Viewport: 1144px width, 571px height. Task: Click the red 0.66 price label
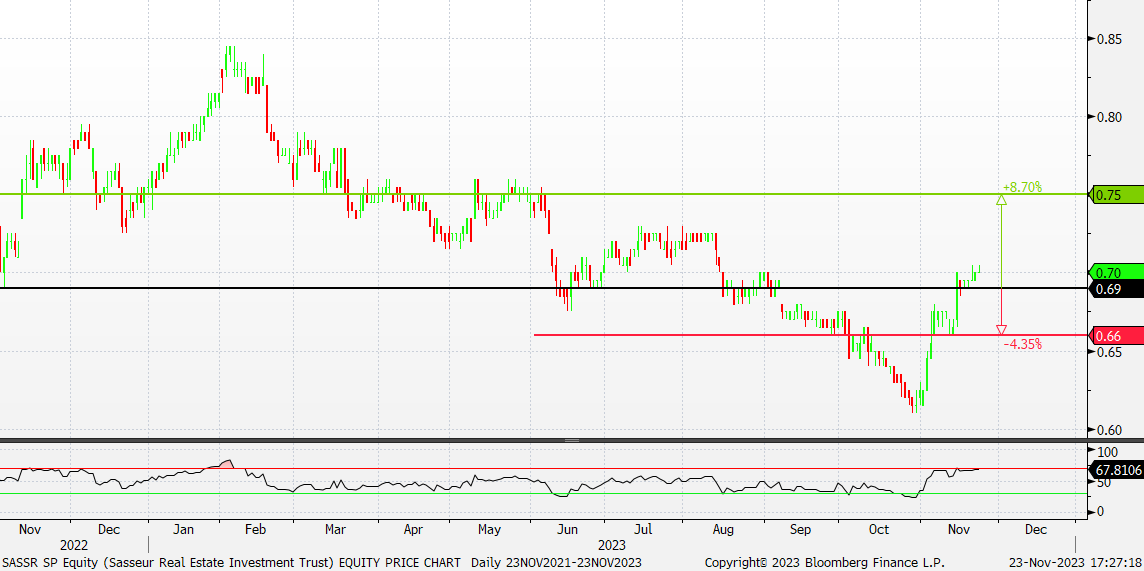(1116, 336)
